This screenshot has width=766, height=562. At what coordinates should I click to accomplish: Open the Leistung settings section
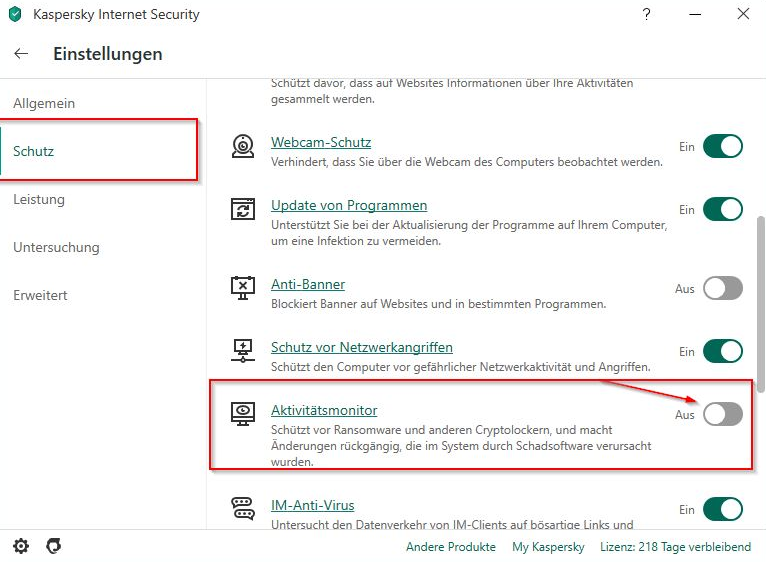pyautogui.click(x=39, y=199)
